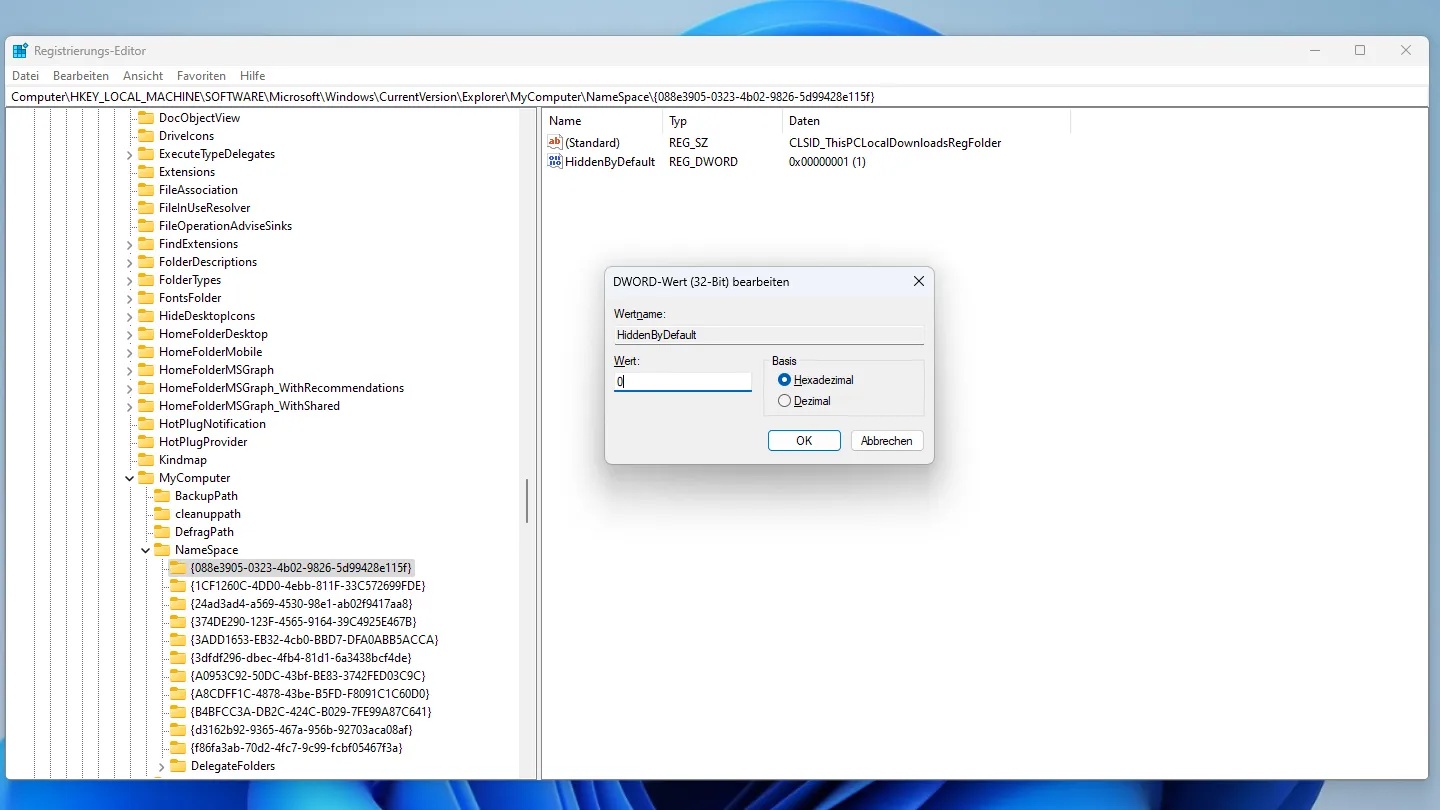Click the Registry Editor app icon in title bar
The image size is (1440, 810).
point(20,51)
